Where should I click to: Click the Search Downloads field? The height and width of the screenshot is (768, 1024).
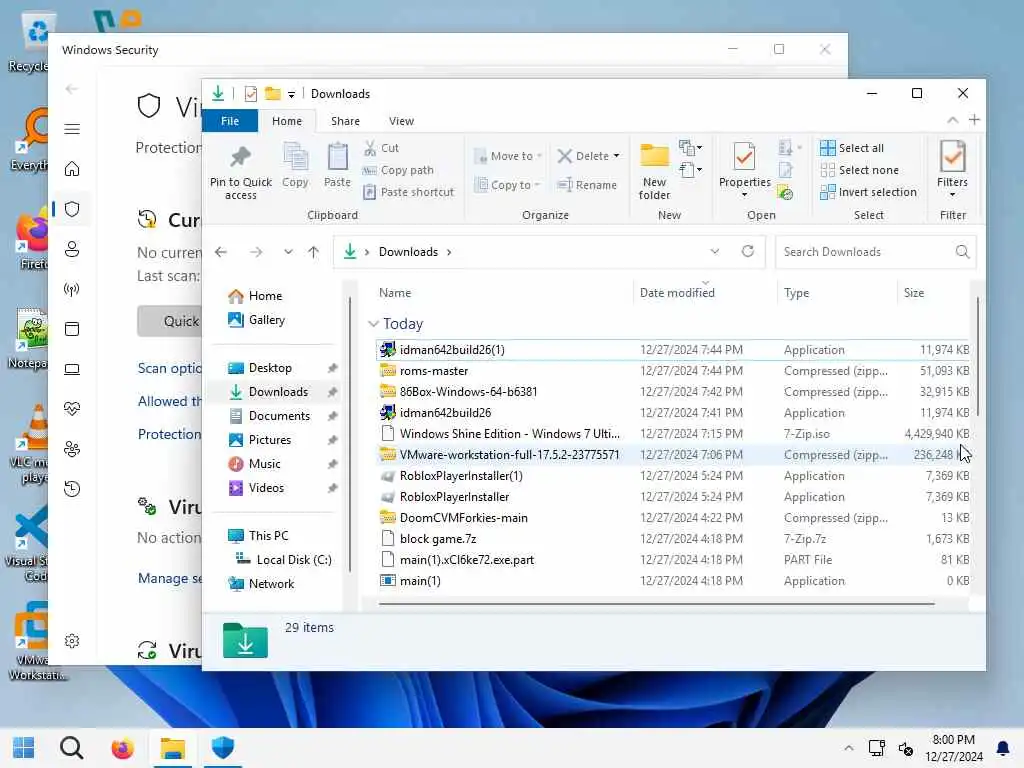coord(875,252)
